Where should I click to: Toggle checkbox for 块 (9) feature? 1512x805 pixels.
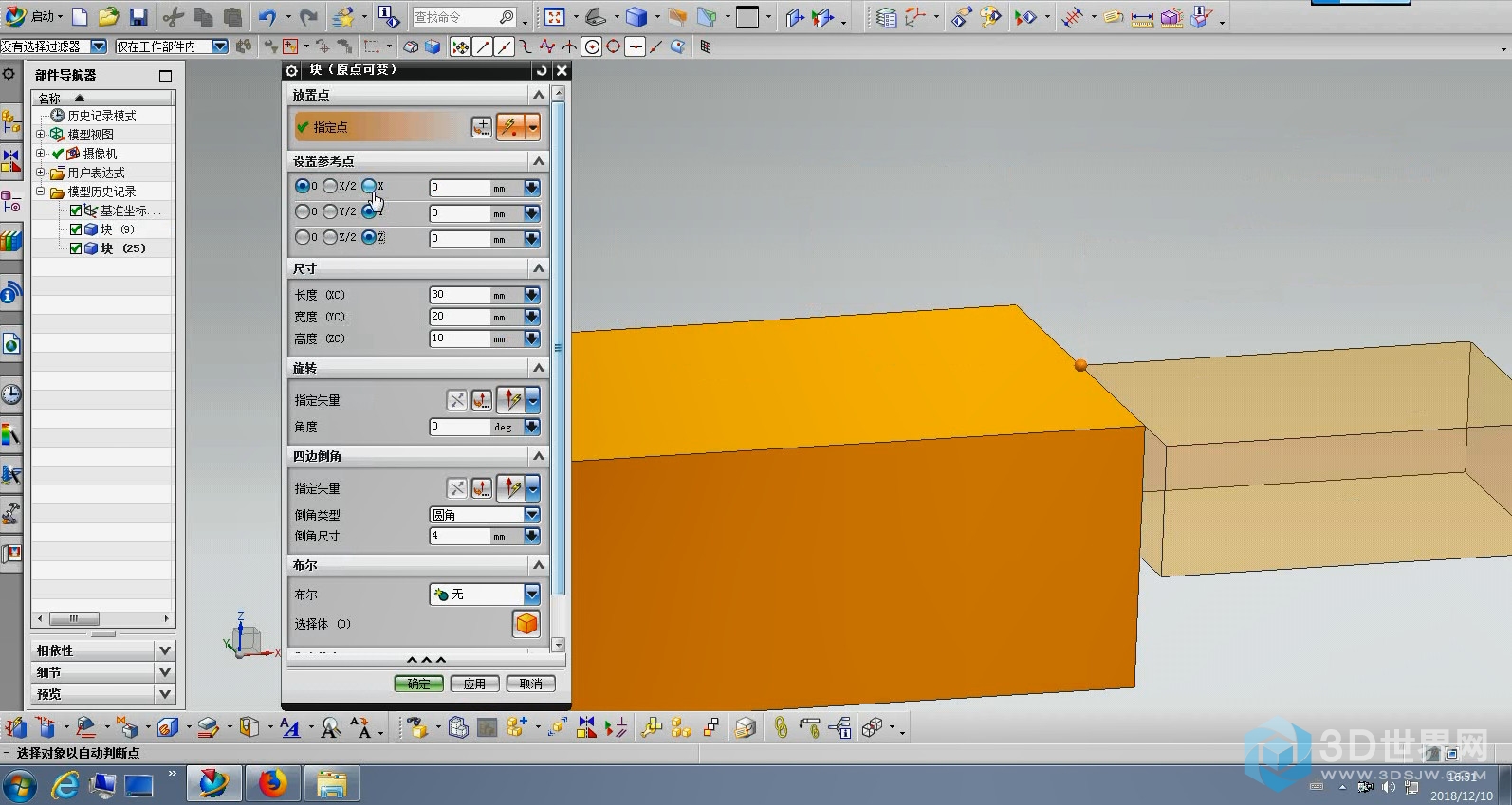pyautogui.click(x=76, y=229)
